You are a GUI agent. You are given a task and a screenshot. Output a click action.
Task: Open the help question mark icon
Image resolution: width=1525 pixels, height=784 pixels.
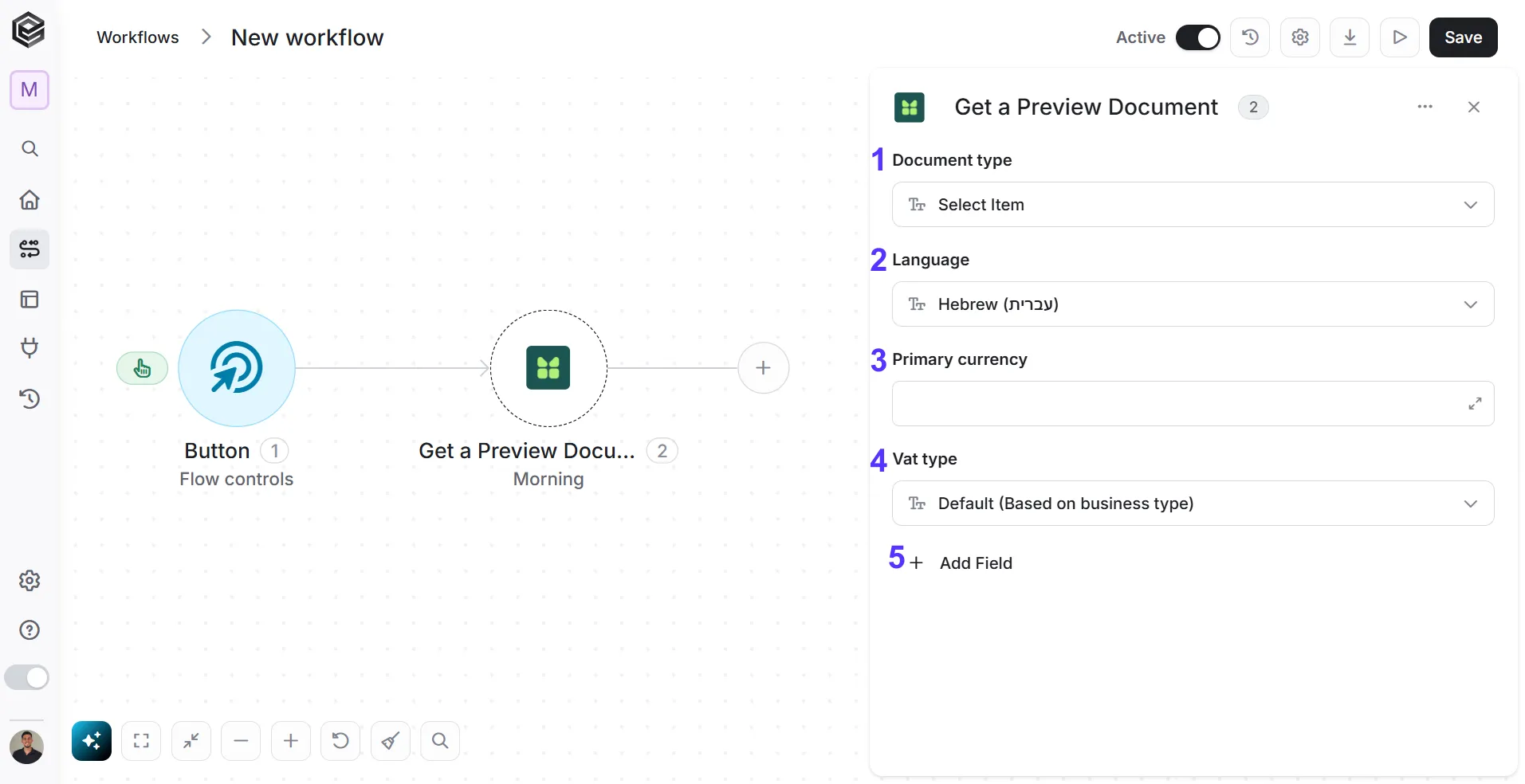(x=29, y=630)
